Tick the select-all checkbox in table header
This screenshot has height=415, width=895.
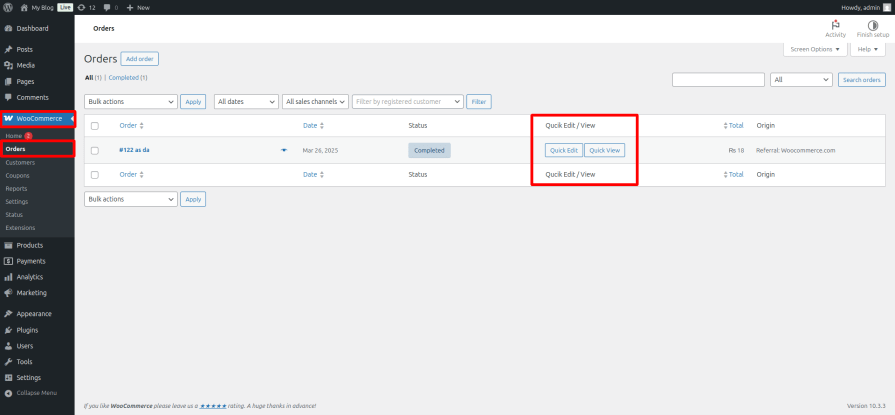pos(95,126)
